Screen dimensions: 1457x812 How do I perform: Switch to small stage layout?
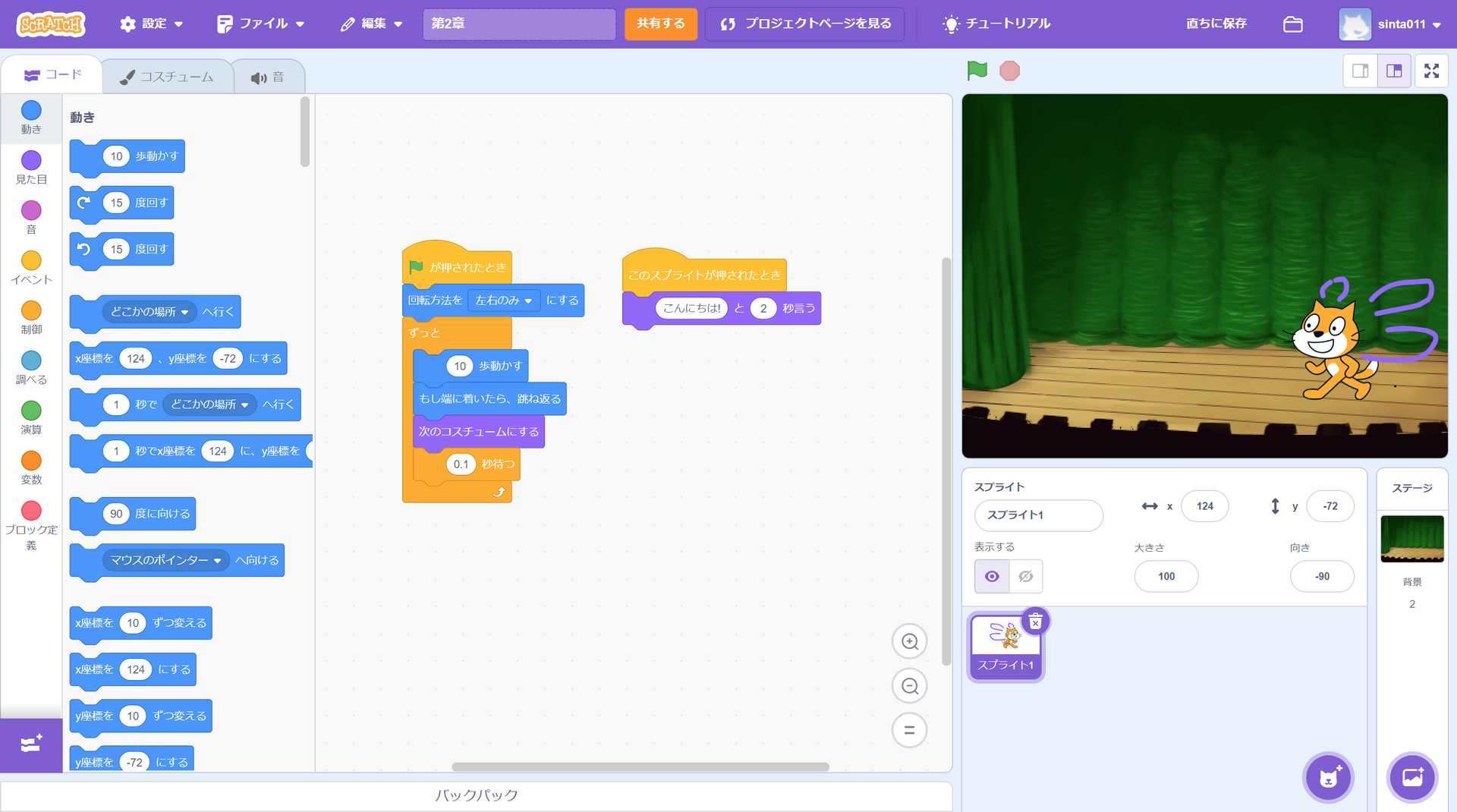(x=1360, y=71)
